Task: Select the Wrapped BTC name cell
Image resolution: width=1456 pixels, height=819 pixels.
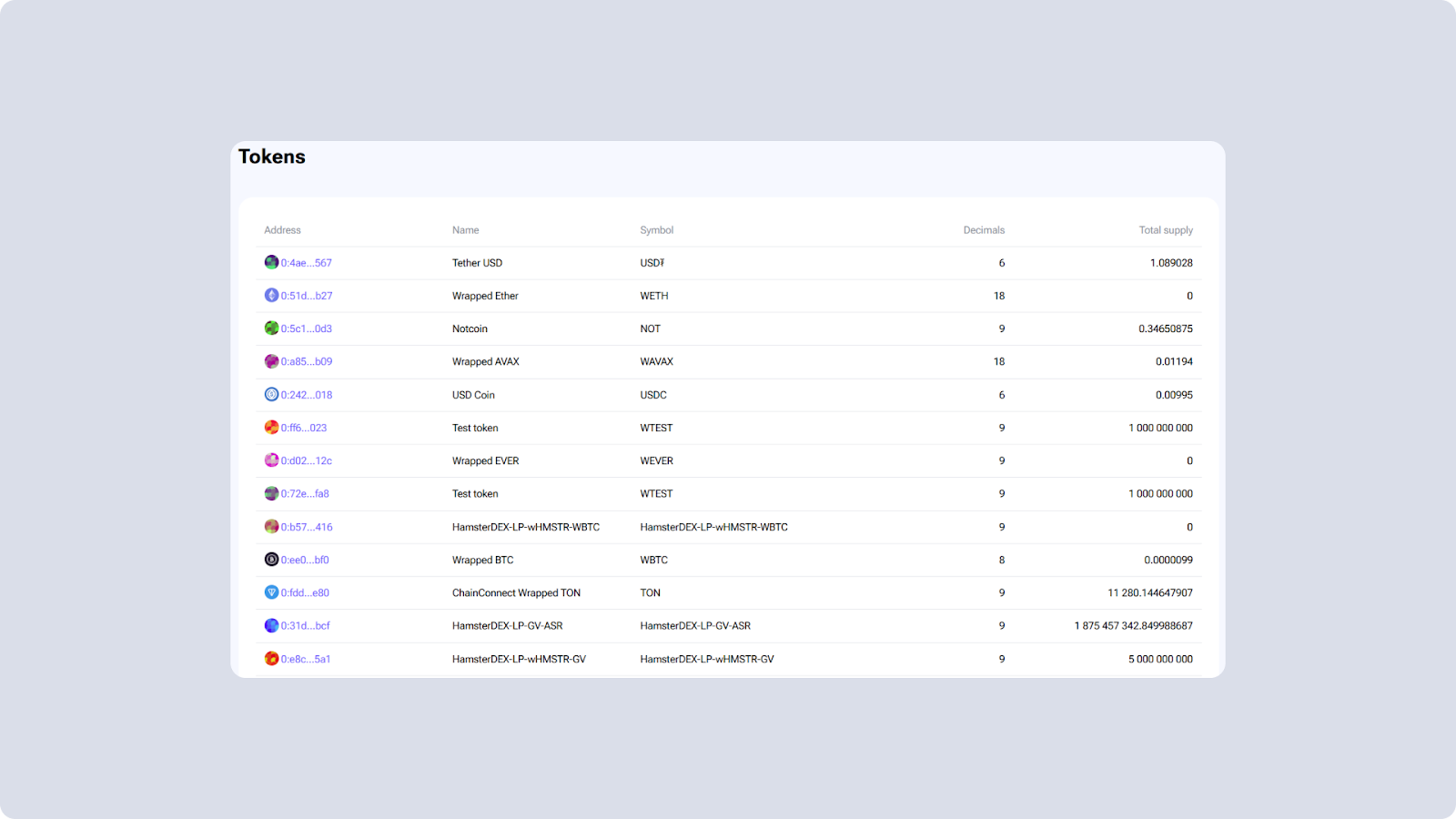Action: (482, 560)
